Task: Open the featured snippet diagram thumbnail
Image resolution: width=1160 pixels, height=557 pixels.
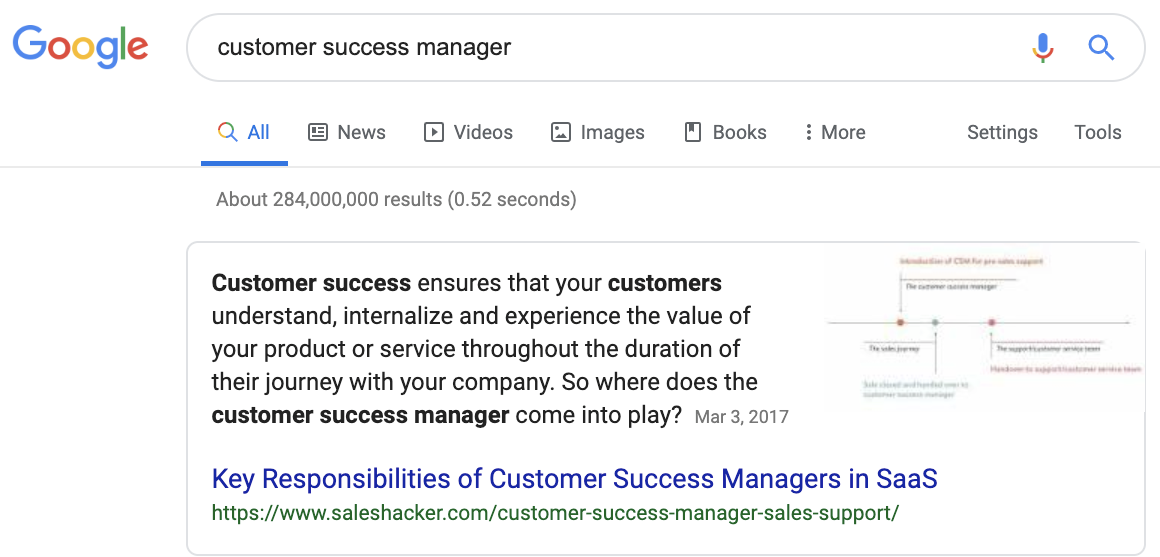Action: pos(984,328)
